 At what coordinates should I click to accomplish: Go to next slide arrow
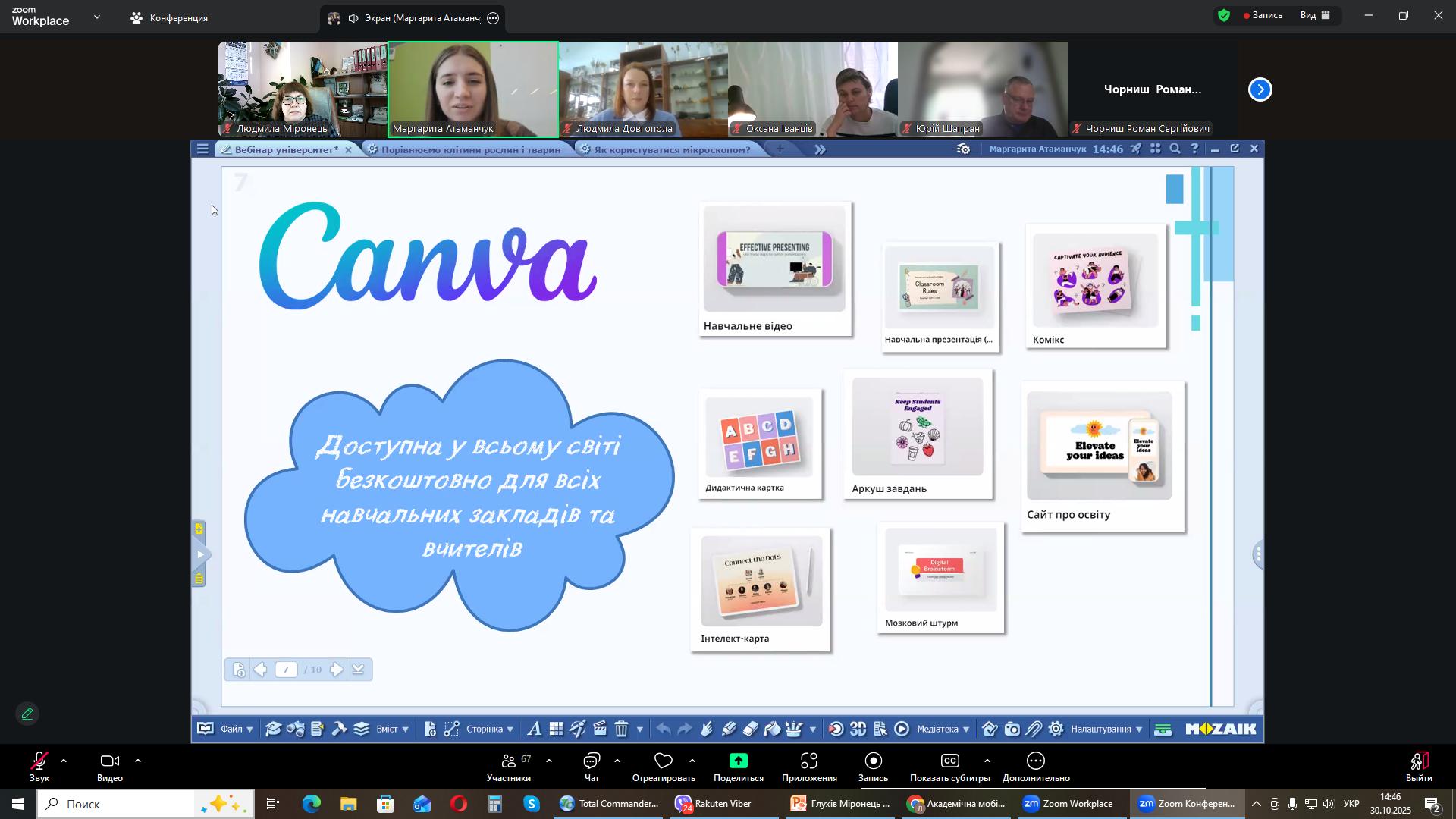click(x=336, y=670)
